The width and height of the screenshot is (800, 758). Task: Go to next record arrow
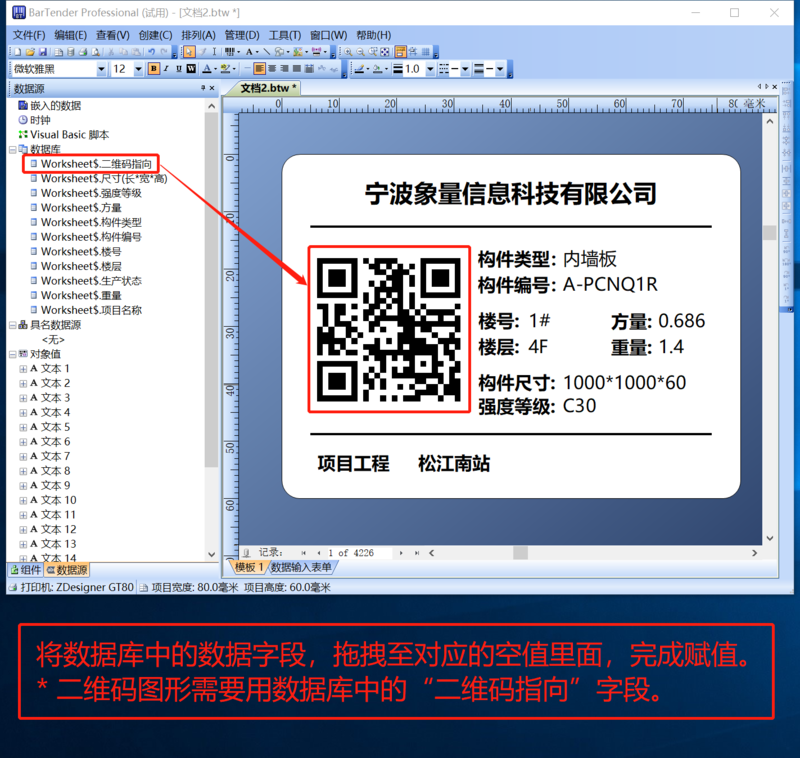[x=401, y=553]
